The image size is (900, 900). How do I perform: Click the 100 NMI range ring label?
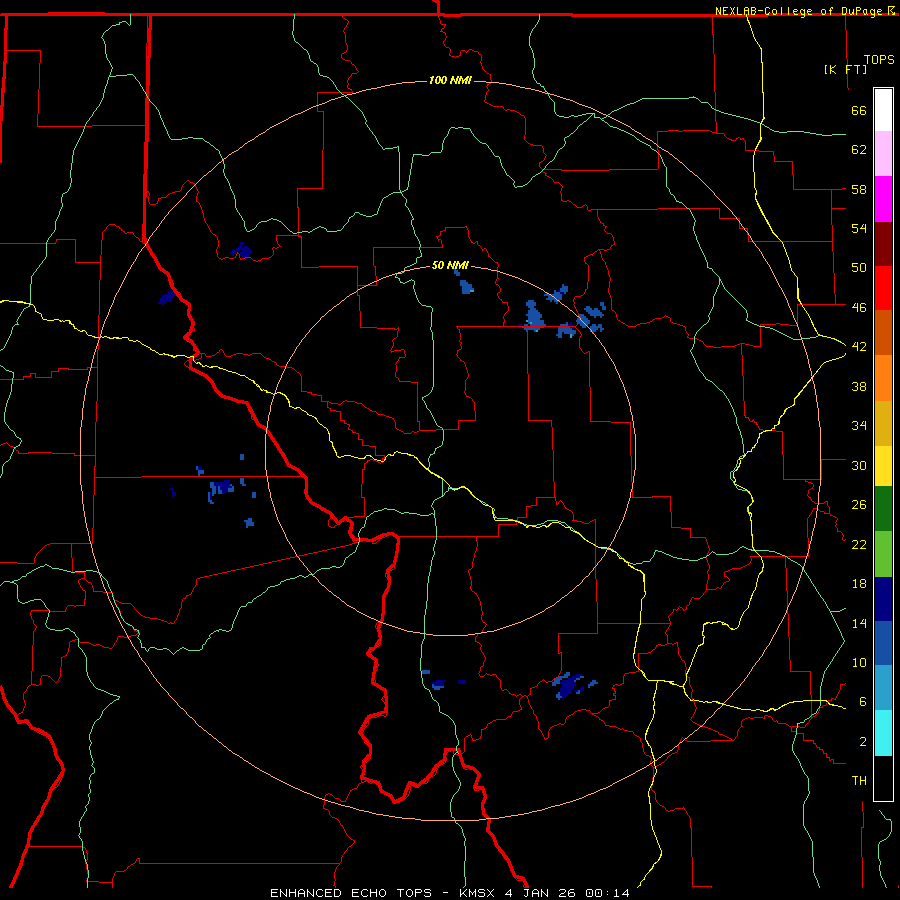click(450, 80)
